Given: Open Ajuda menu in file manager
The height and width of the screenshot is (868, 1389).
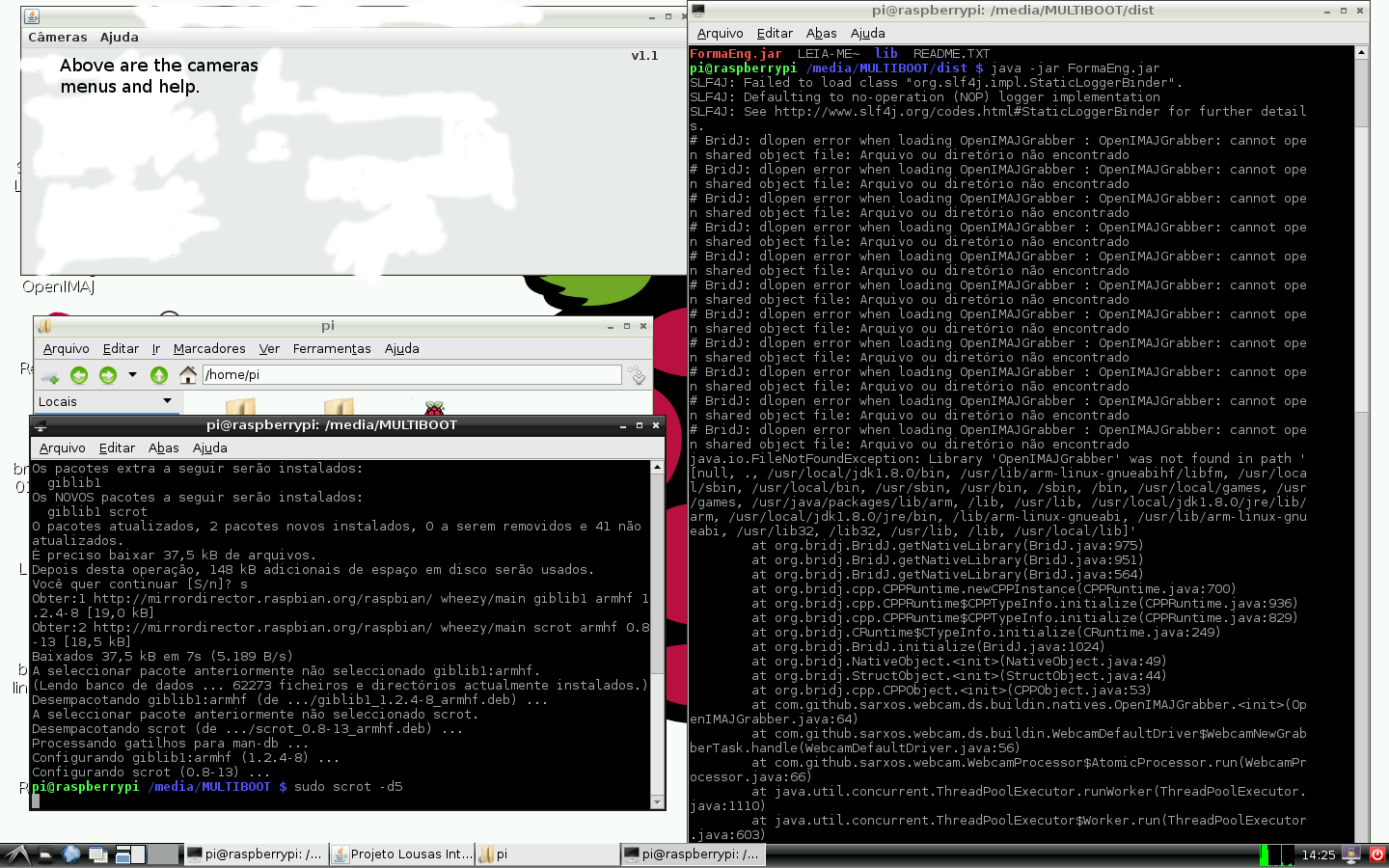Looking at the screenshot, I should click(402, 348).
